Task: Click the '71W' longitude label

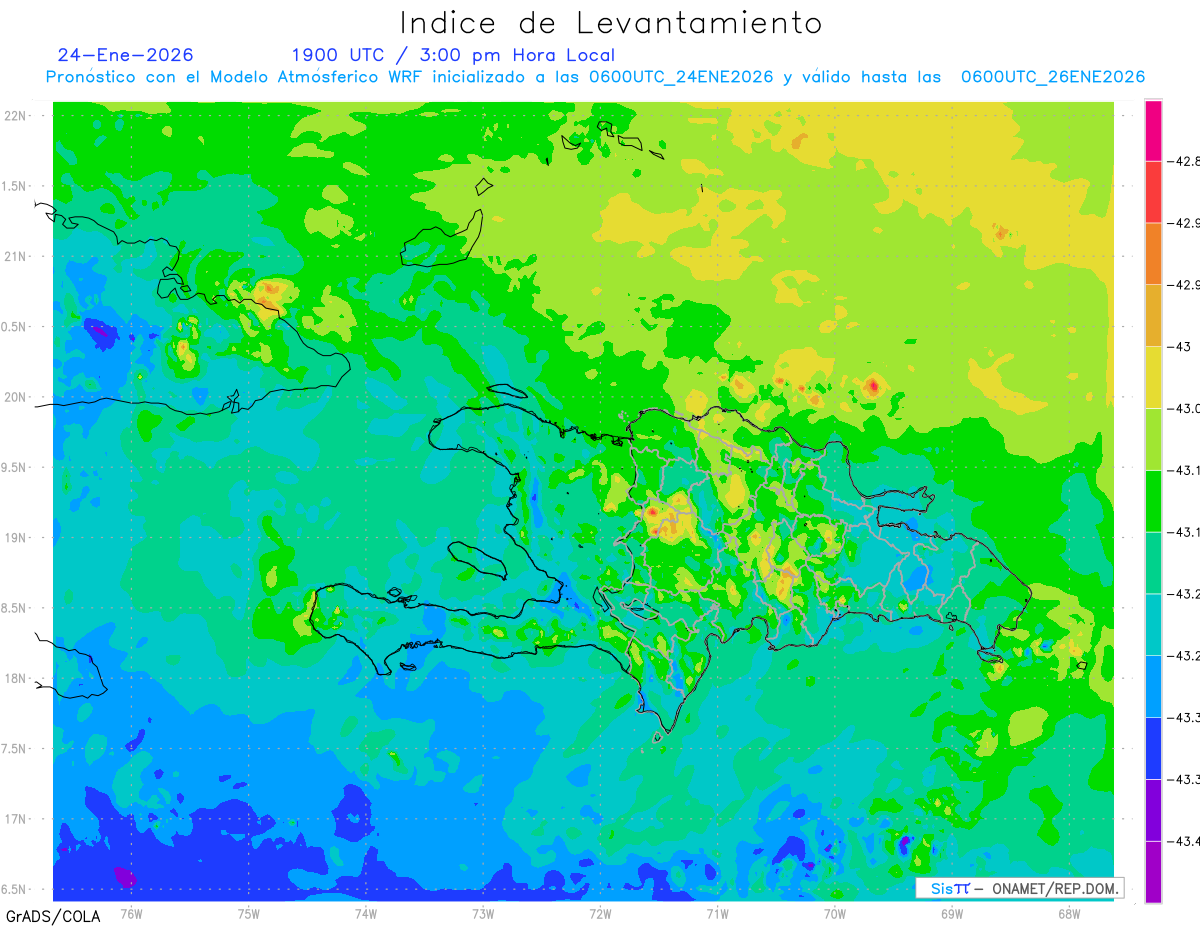Action: tap(717, 914)
